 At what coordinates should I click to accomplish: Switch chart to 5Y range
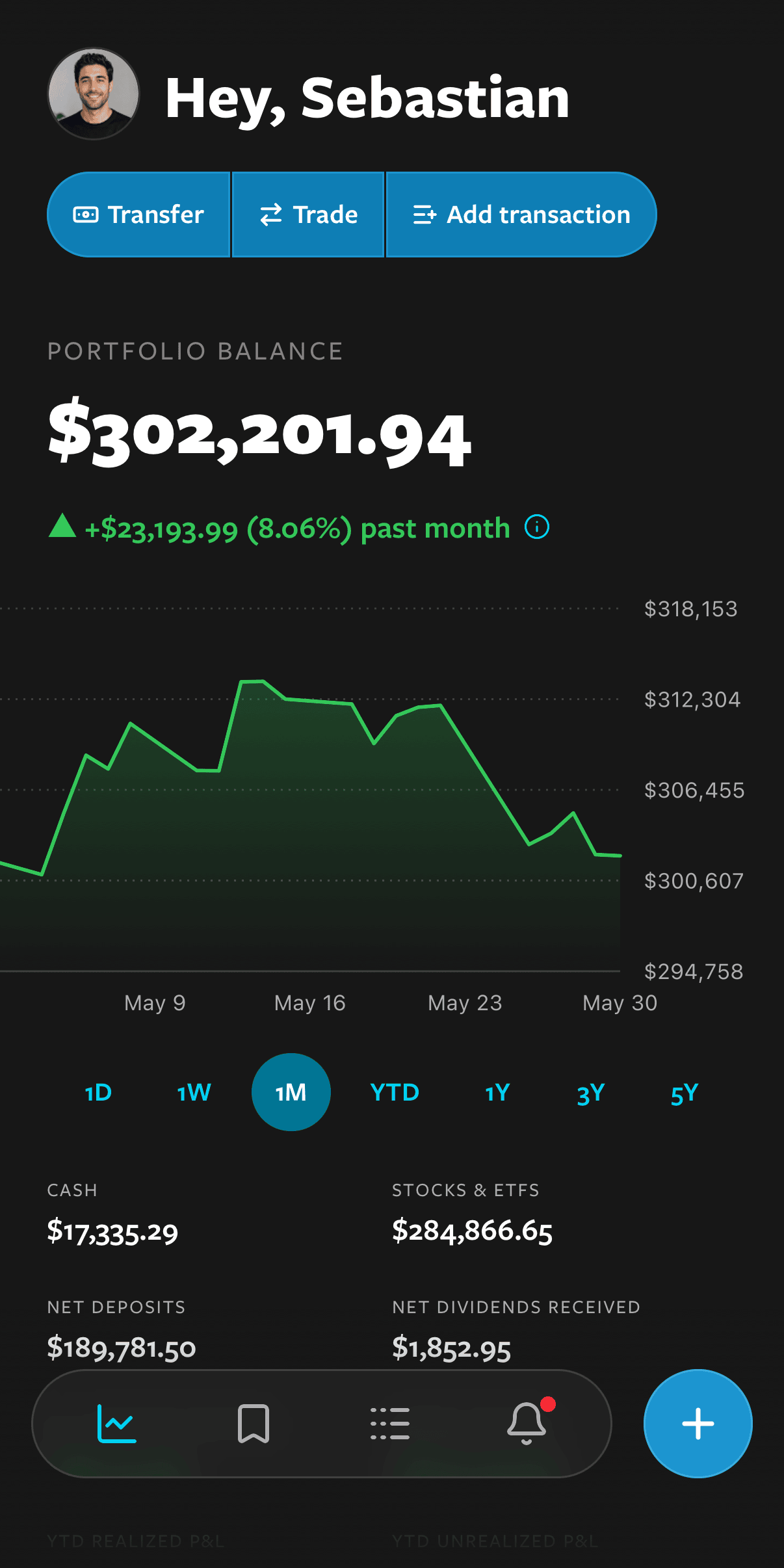tap(685, 1092)
